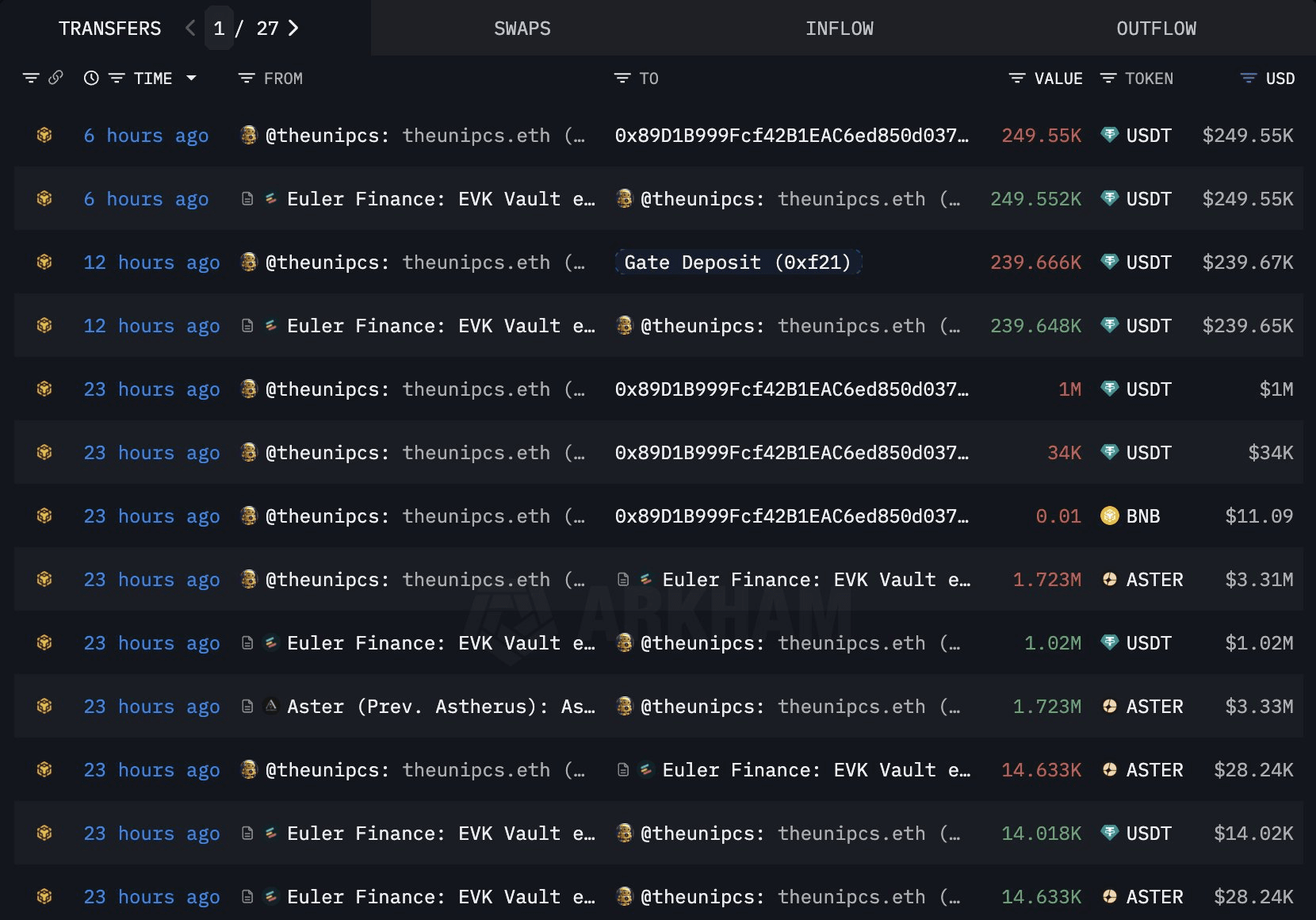Image resolution: width=1316 pixels, height=920 pixels.
Task: Select the $1.02M USD amount
Action: click(x=1259, y=643)
